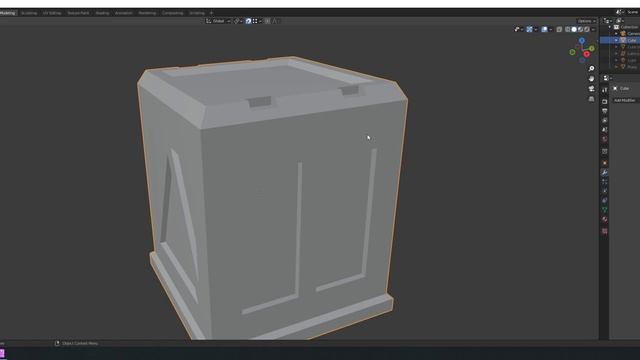
Task: Click the Add Modifier button
Action: point(625,100)
